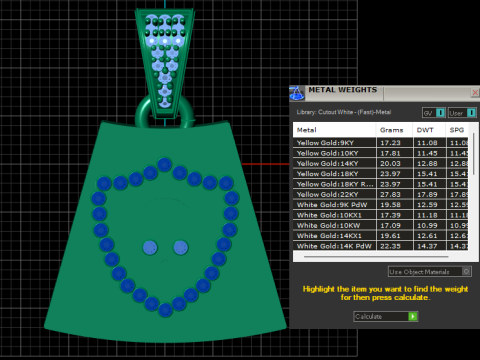Close the Metal Weights dialog
Viewport: 480px width, 360px height.
click(475, 93)
